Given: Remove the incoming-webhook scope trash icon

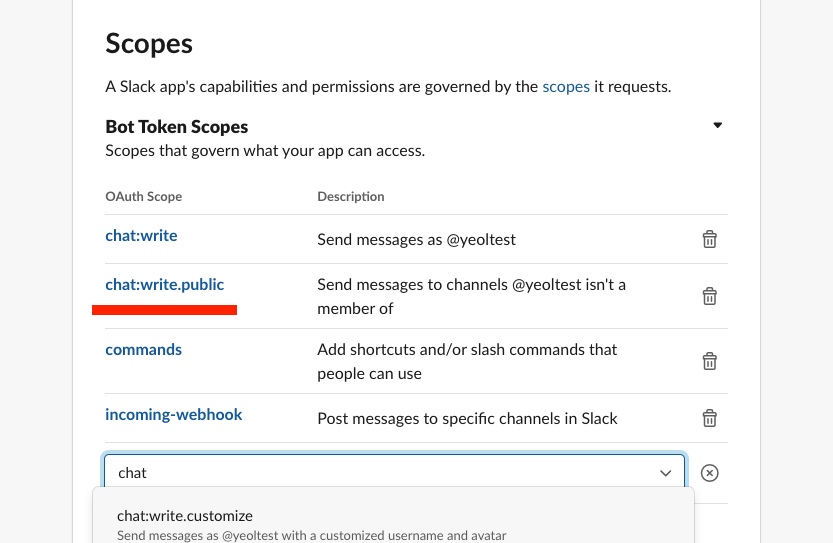Looking at the screenshot, I should tap(709, 418).
